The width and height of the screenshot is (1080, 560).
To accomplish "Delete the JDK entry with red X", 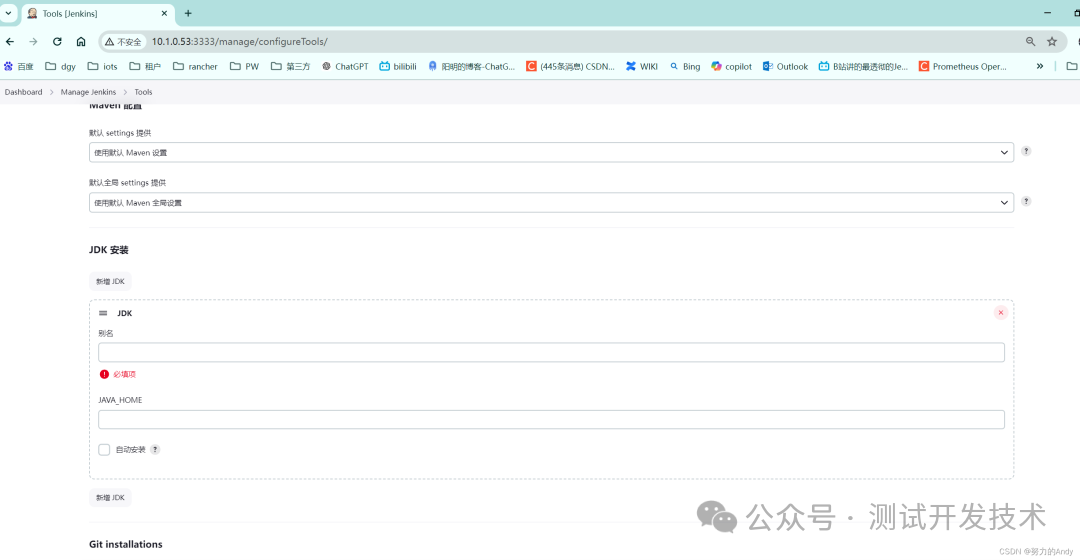I will click(x=1001, y=313).
